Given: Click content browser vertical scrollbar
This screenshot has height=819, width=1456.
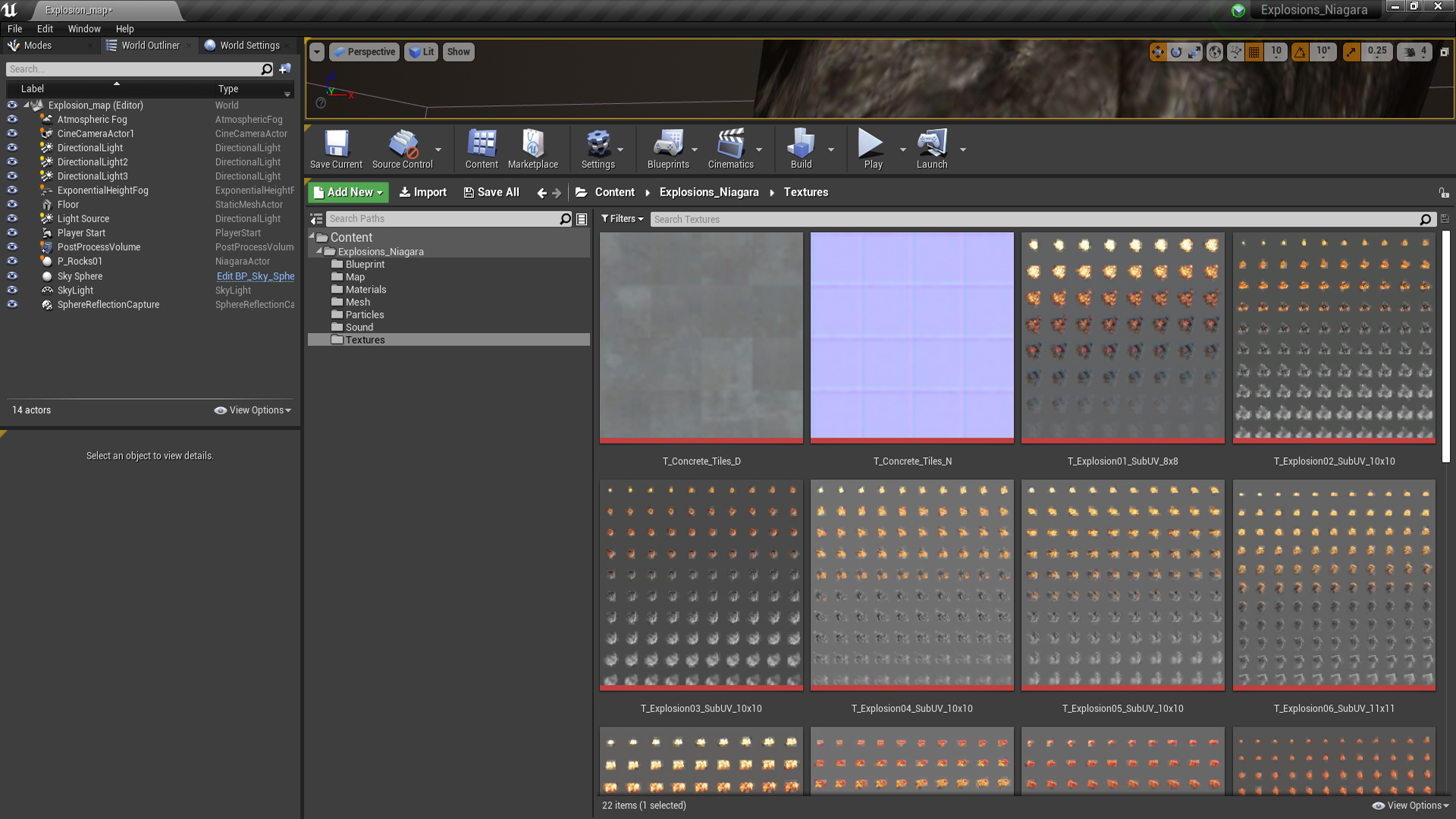Looking at the screenshot, I should [1445, 345].
